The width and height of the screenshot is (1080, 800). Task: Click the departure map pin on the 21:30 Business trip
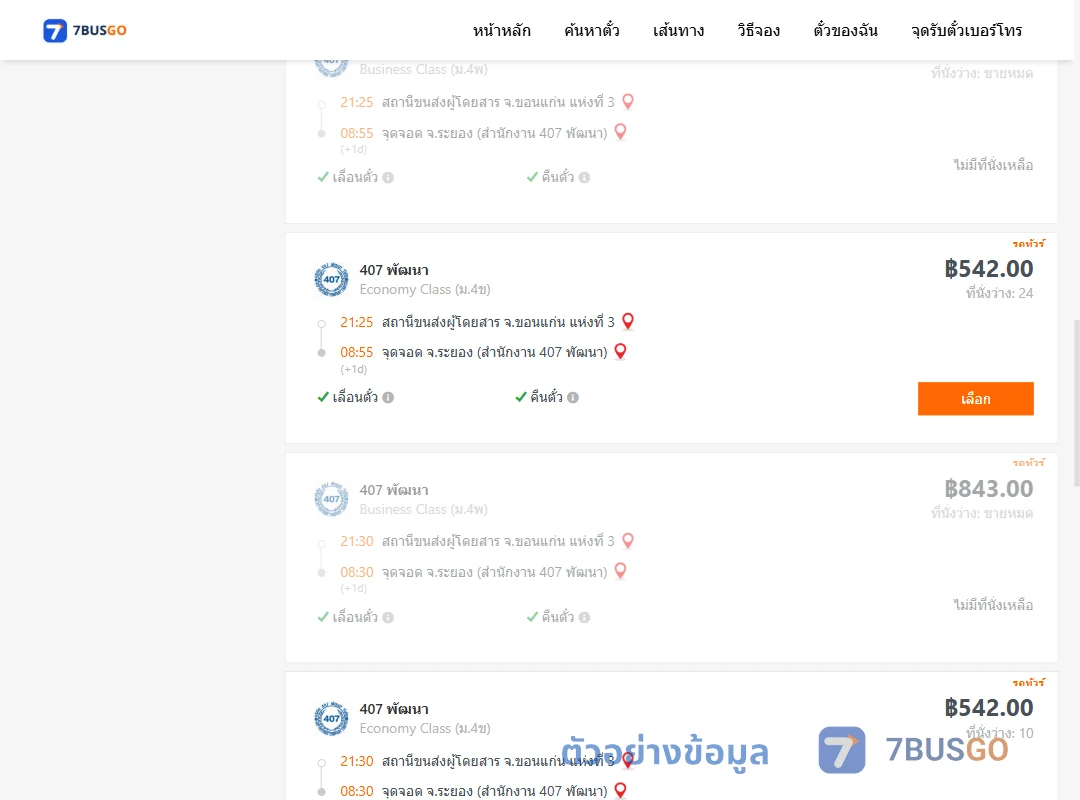click(628, 541)
